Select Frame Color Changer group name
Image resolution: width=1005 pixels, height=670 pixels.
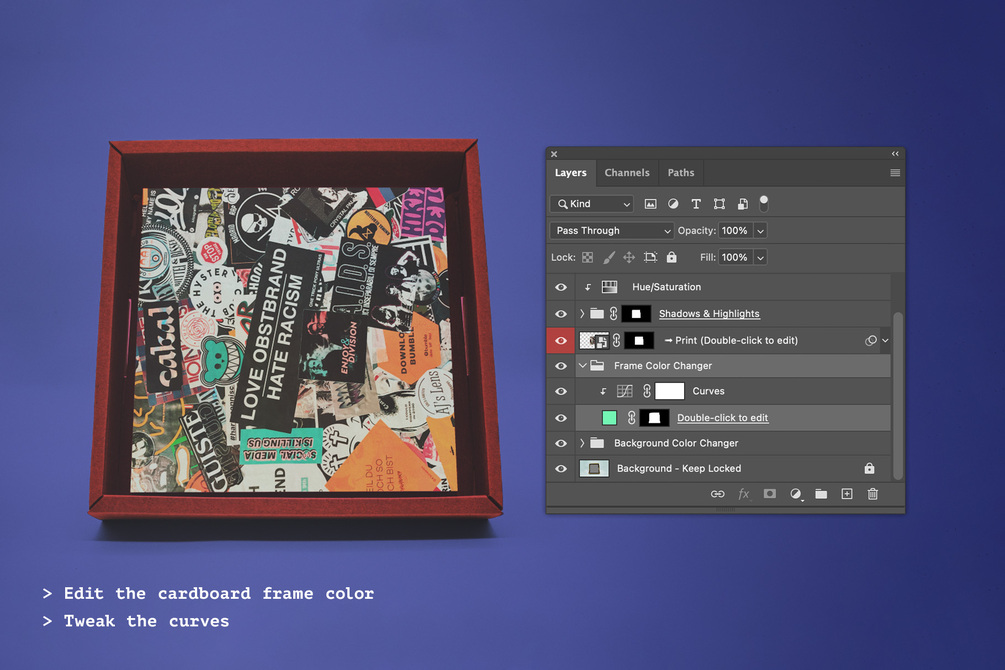tap(663, 365)
